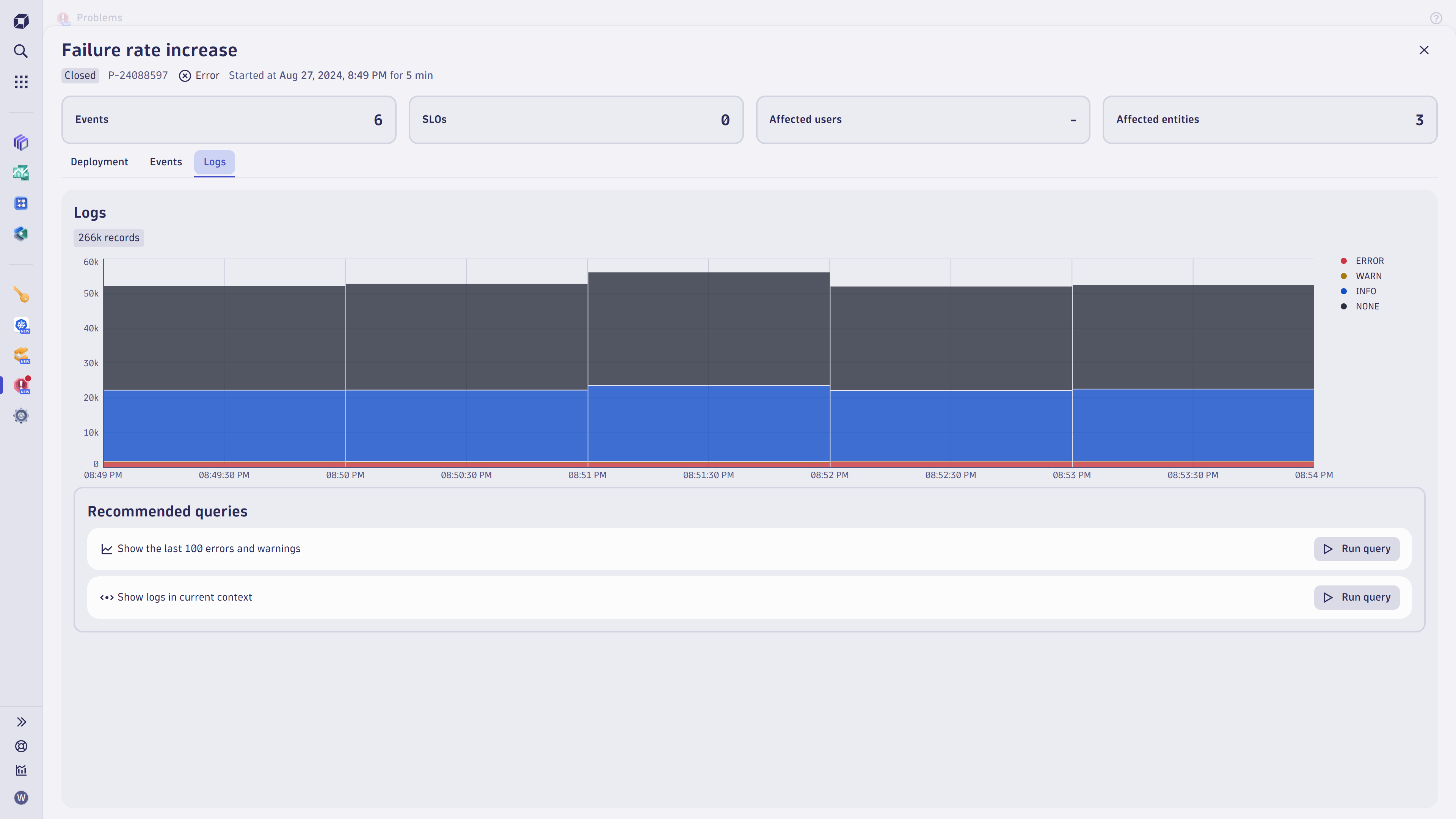Expand the Affected entities card
Viewport: 1456px width, 819px height.
(1269, 120)
